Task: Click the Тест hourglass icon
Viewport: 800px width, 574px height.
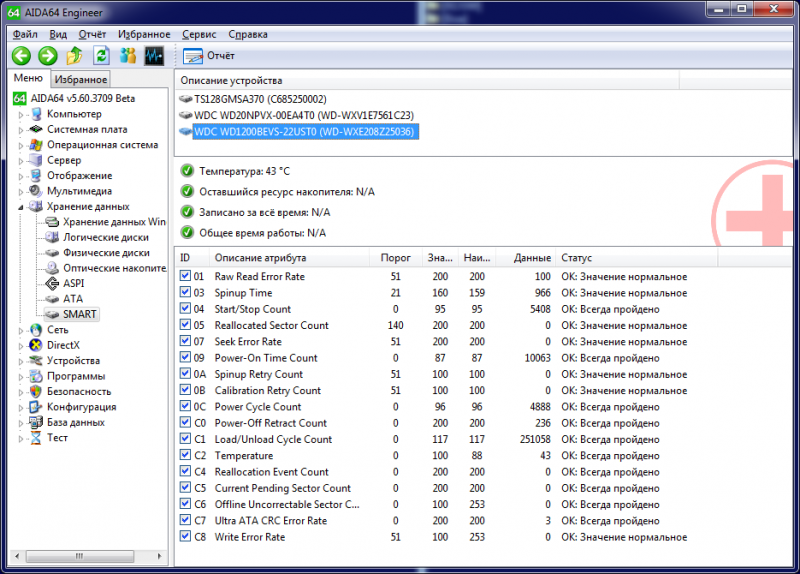Action: point(36,438)
